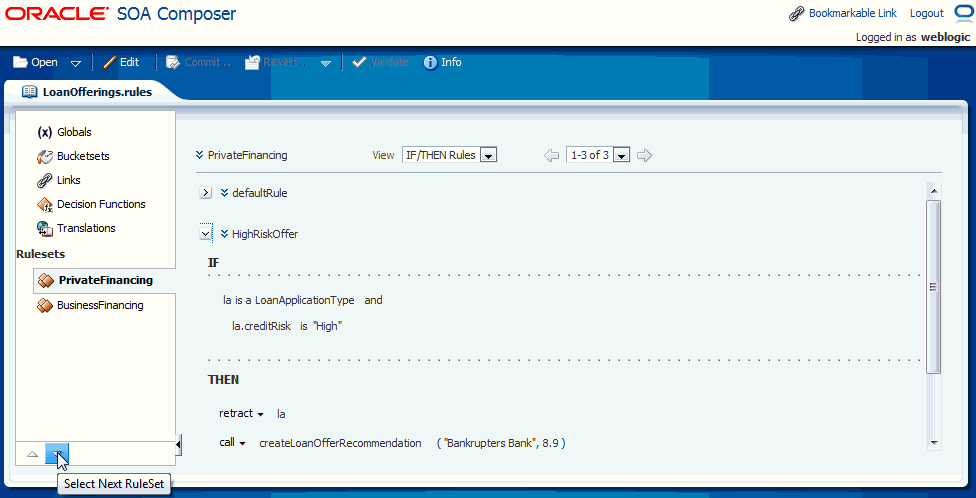This screenshot has height=498, width=976.
Task: Click the weblogic username text
Action: coord(946,37)
